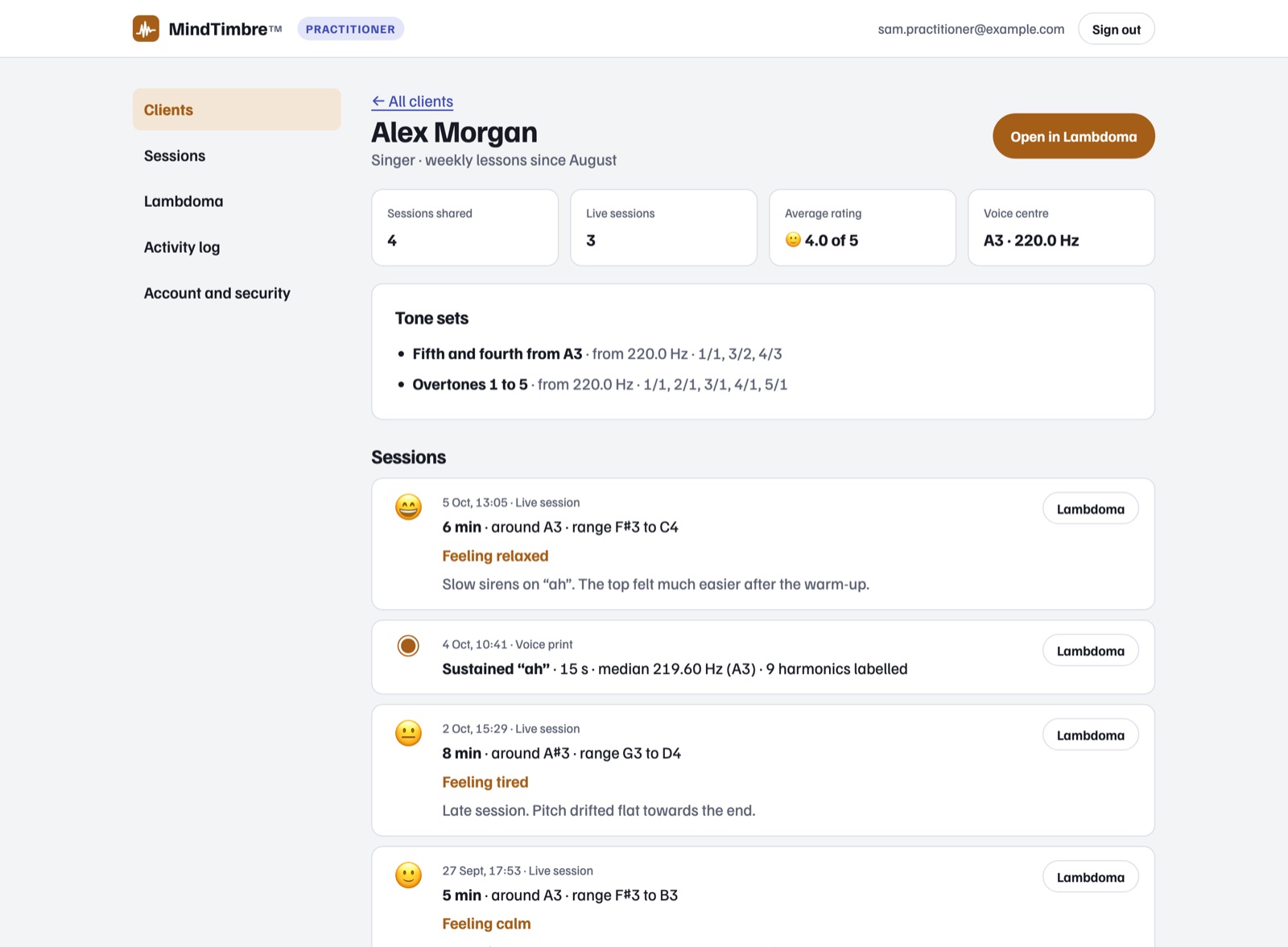Click '6 min · around A3 · range F#3 to C4'
1288x947 pixels.
(x=560, y=527)
